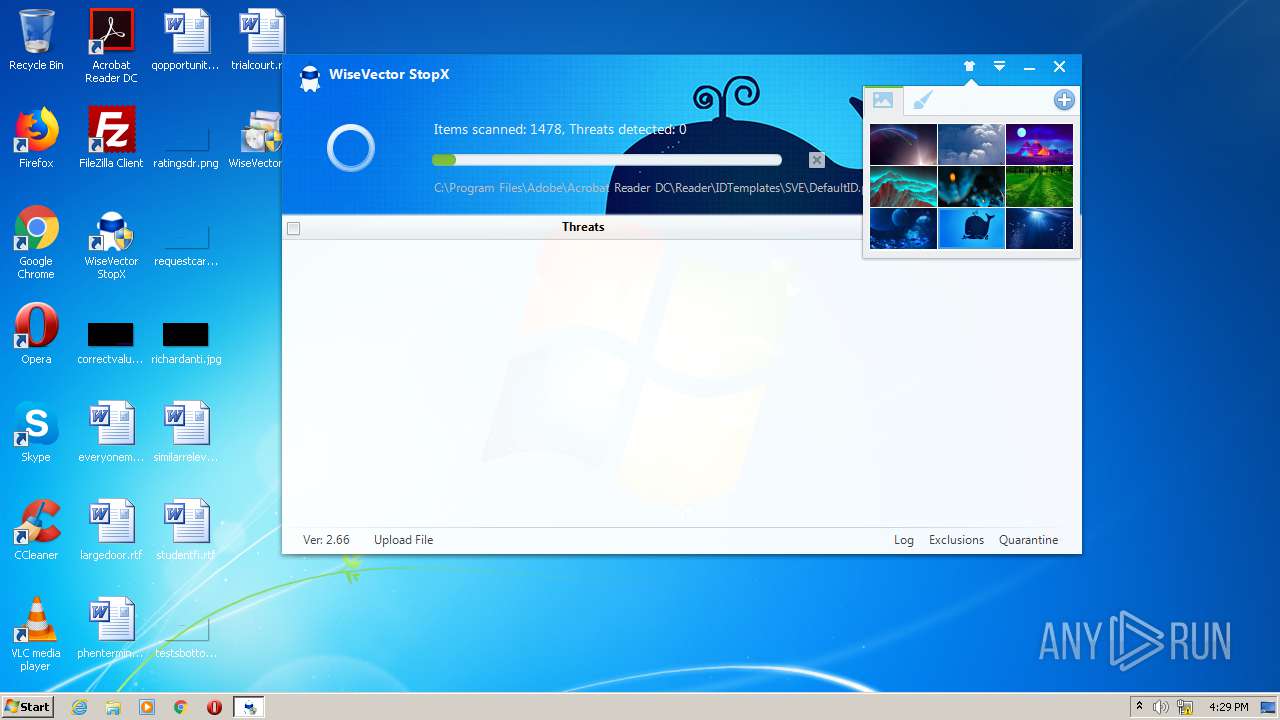The image size is (1280, 720).
Task: Open the Quarantine link
Action: click(x=1028, y=540)
